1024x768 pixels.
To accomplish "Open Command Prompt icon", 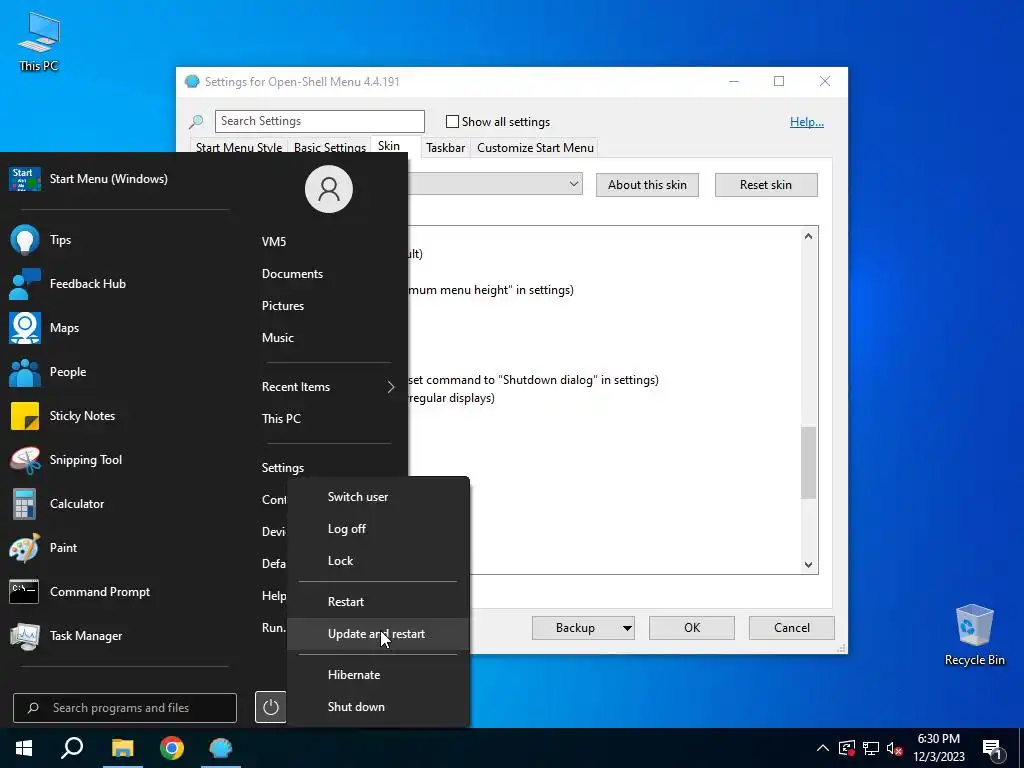I will 25,592.
